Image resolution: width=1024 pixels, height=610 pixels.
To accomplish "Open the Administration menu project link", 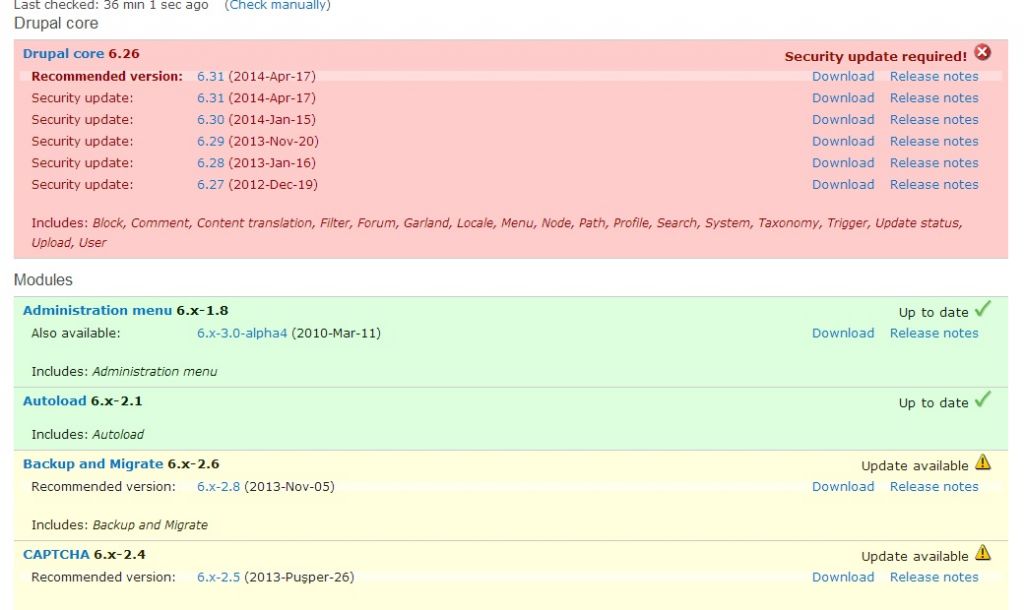I will [x=97, y=311].
